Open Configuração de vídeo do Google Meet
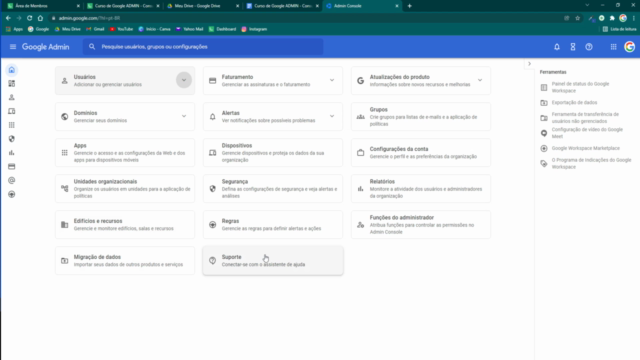 (586, 133)
